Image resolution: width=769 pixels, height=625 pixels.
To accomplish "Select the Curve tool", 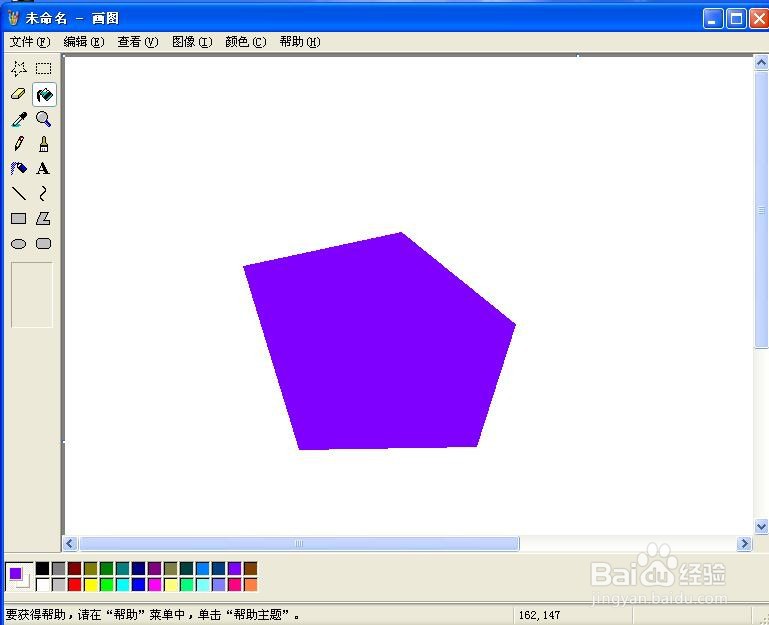I will click(44, 194).
